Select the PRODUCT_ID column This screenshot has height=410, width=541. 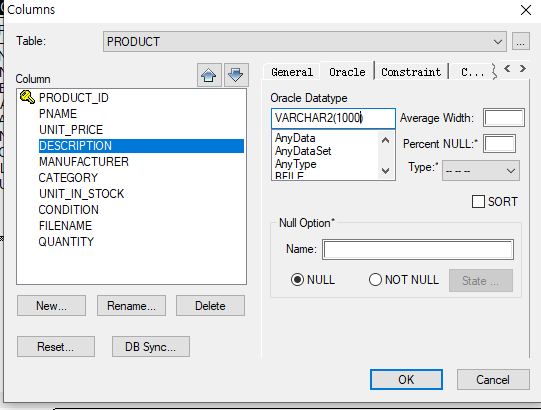point(73,98)
